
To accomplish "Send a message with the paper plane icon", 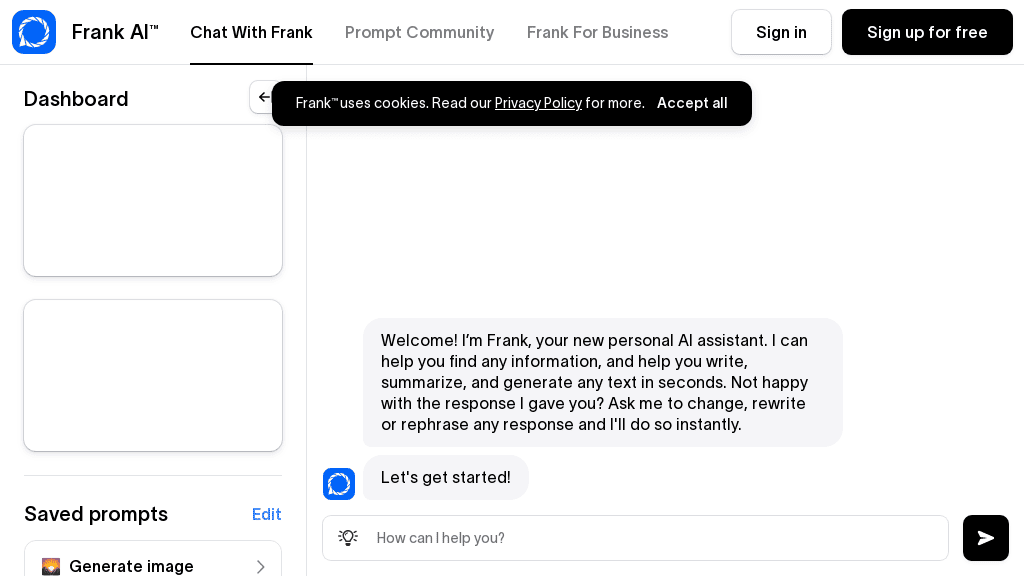I will 986,538.
